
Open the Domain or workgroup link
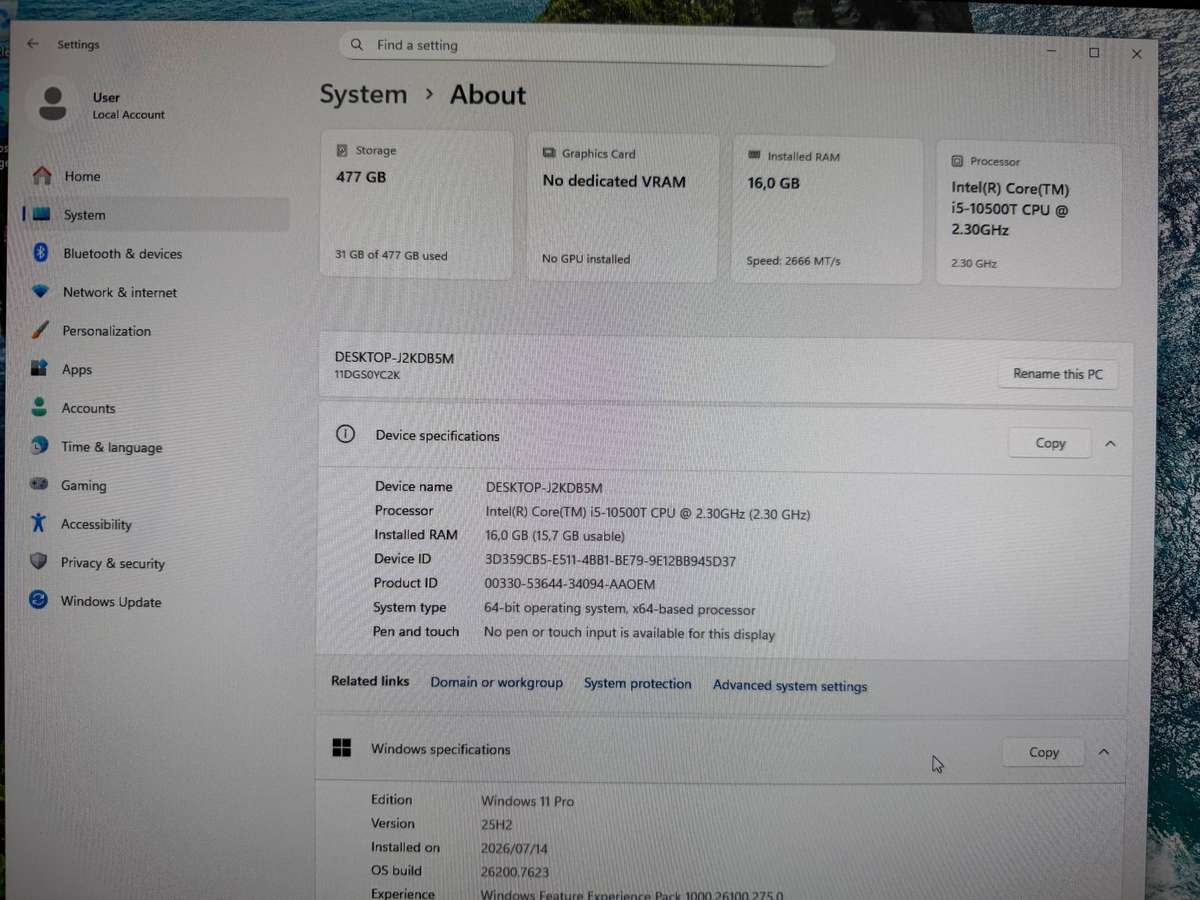pyautogui.click(x=496, y=682)
